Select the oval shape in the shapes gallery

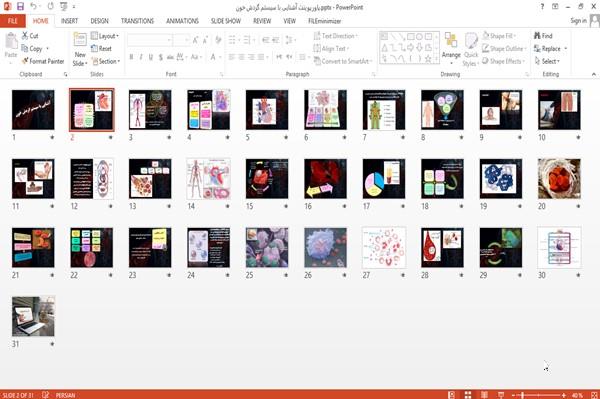click(x=419, y=37)
